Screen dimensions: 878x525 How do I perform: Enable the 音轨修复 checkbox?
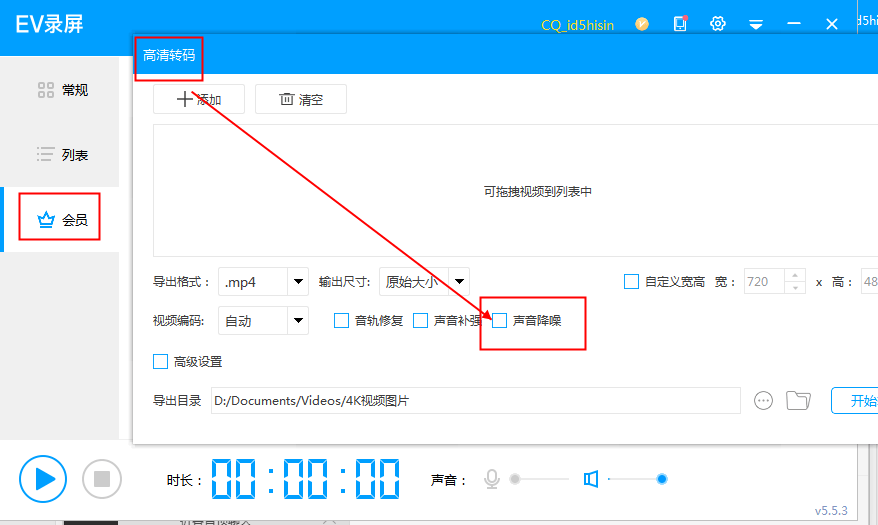tap(341, 321)
